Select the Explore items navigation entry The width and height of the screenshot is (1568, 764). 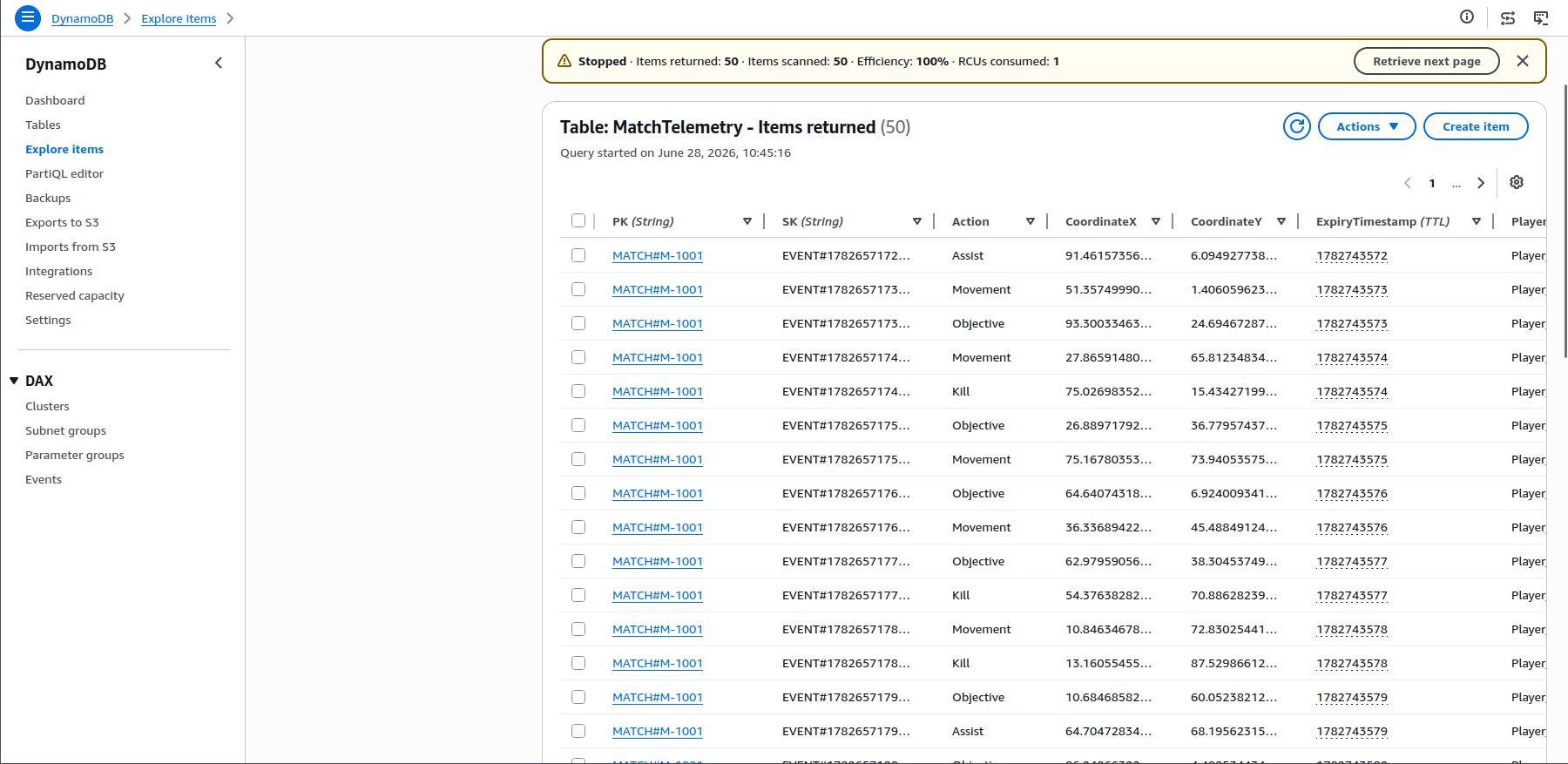click(64, 149)
